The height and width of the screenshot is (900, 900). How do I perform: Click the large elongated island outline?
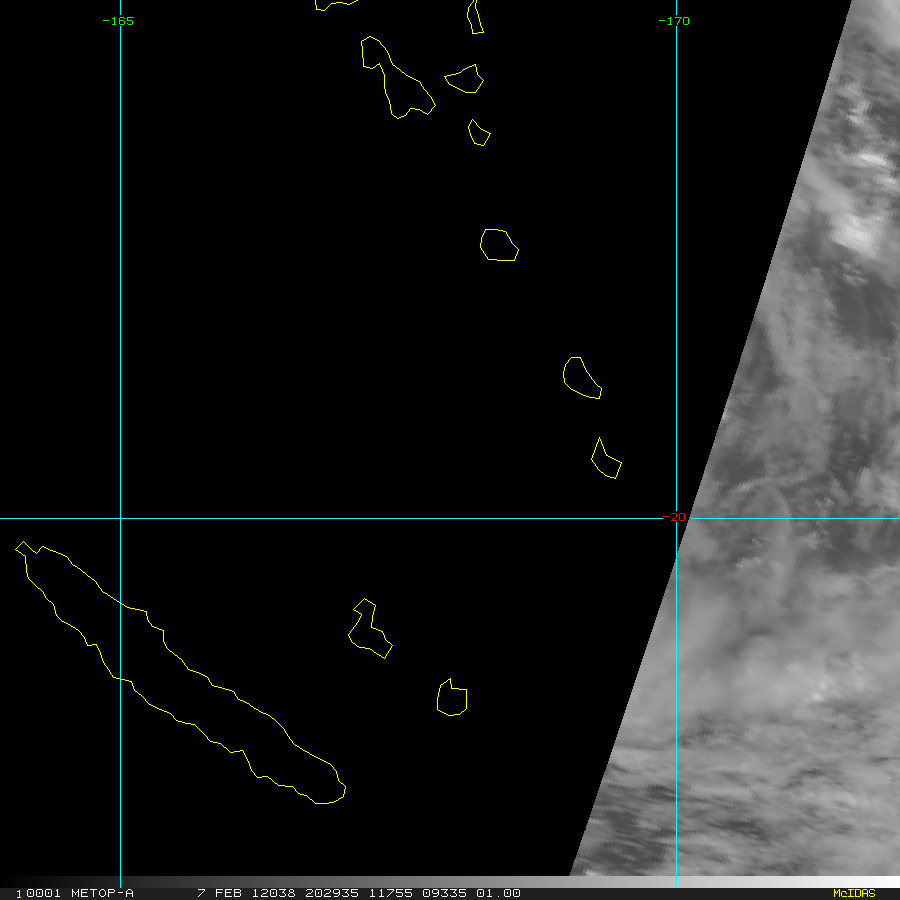[x=180, y=672]
